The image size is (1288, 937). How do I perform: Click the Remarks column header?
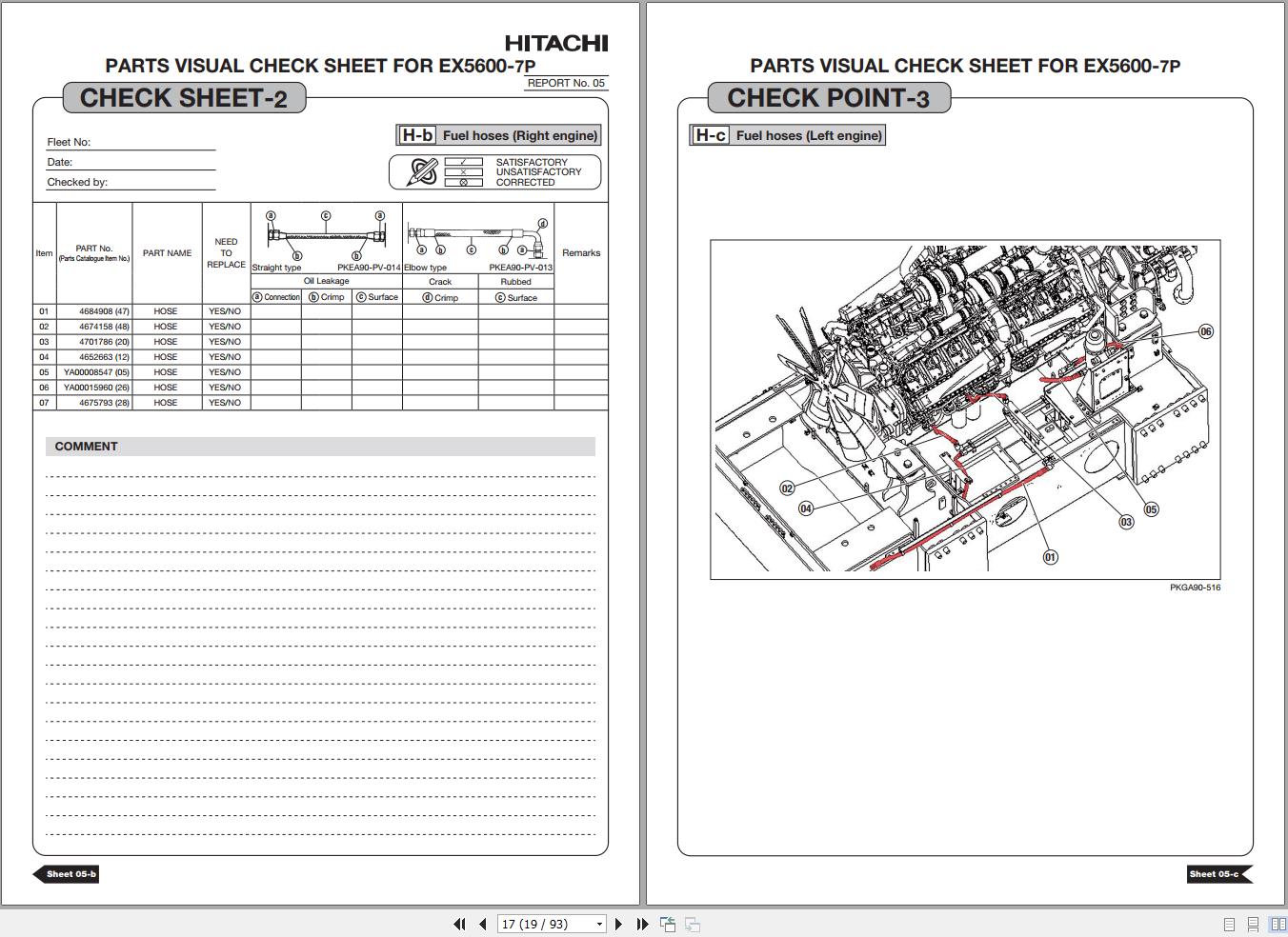(581, 253)
